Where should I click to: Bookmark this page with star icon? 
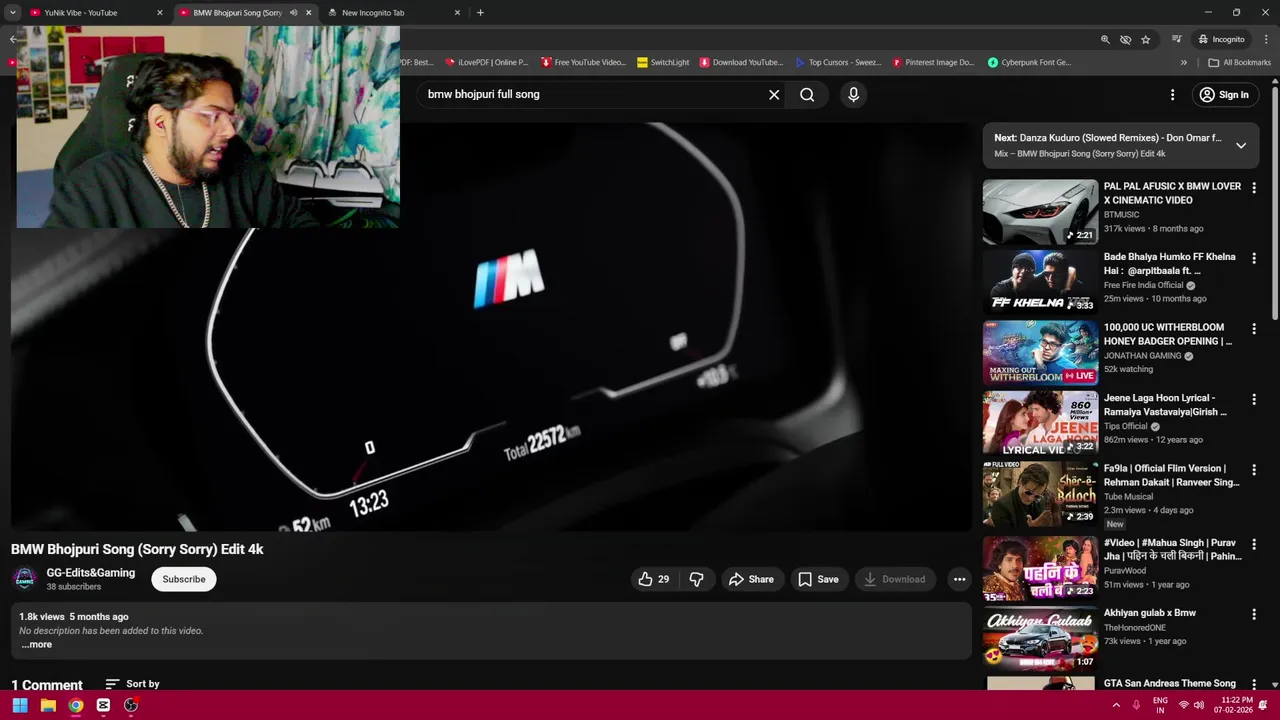(x=1145, y=40)
